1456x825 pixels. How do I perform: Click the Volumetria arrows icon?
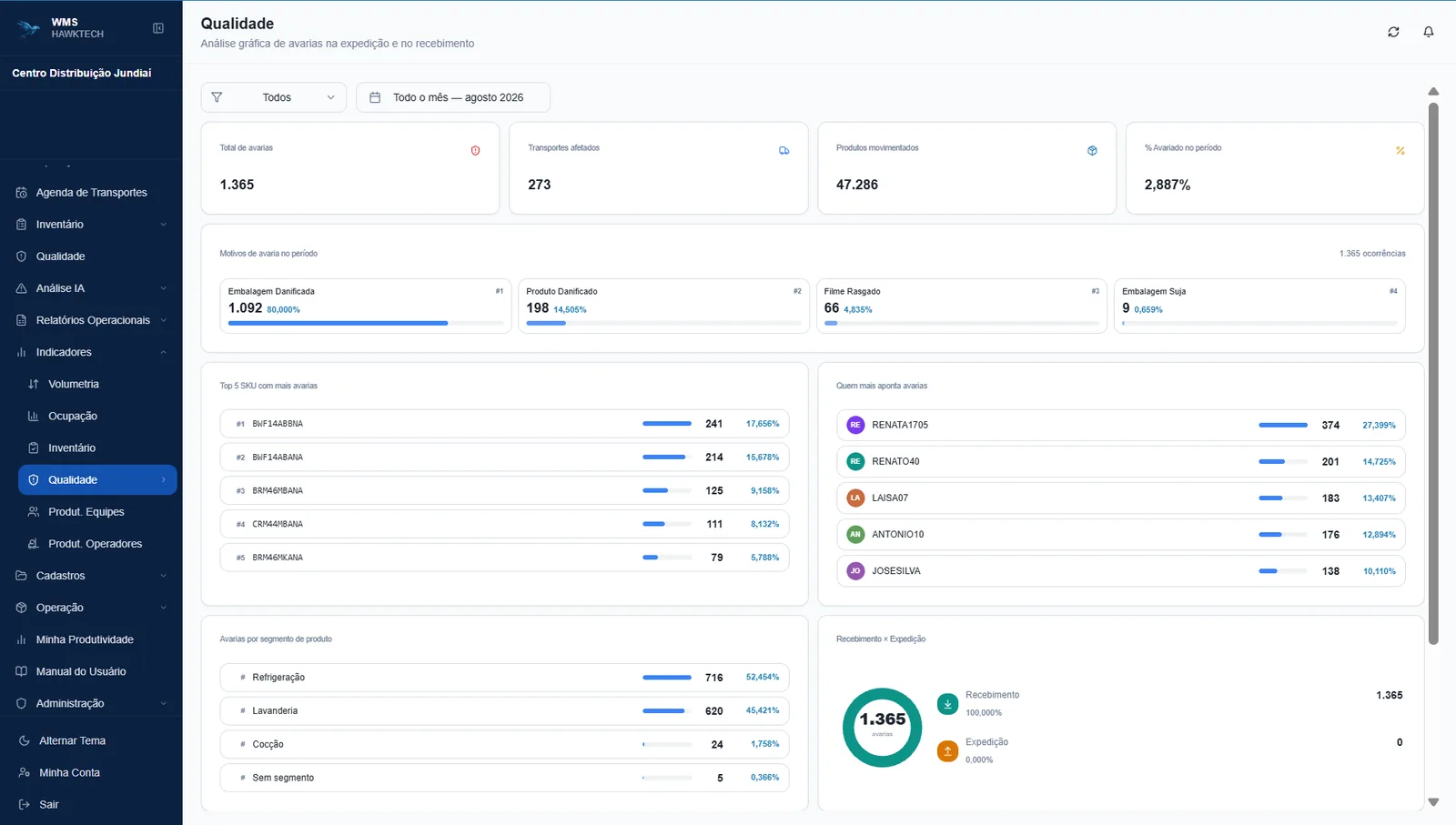click(34, 384)
